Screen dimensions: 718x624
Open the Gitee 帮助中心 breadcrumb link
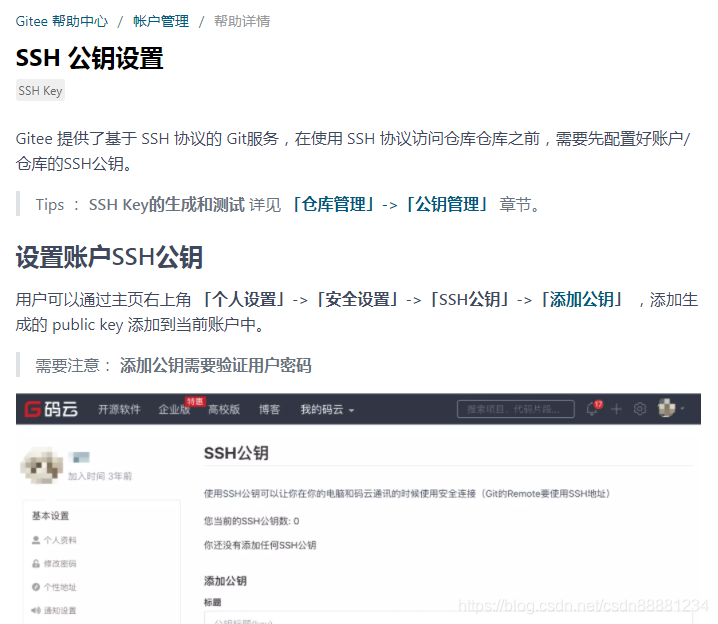click(62, 21)
